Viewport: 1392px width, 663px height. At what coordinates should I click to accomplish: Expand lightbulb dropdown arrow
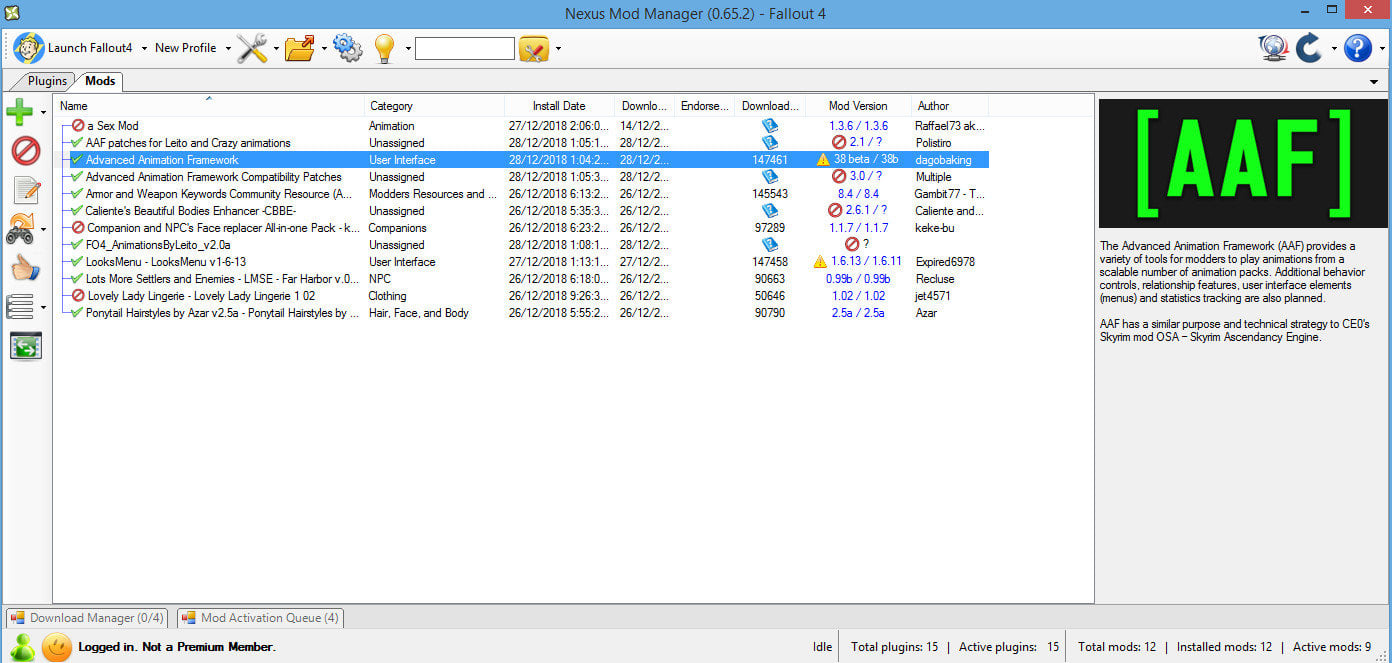(408, 48)
